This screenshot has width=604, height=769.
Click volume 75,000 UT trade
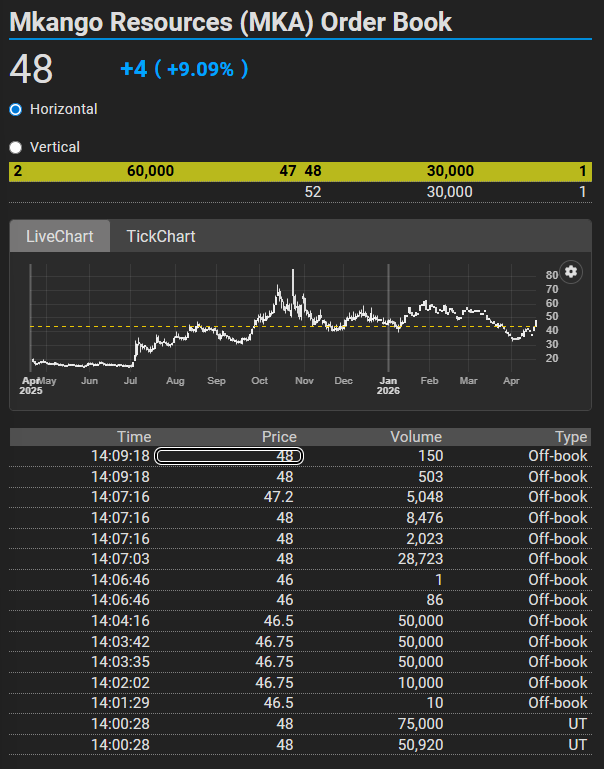point(421,724)
